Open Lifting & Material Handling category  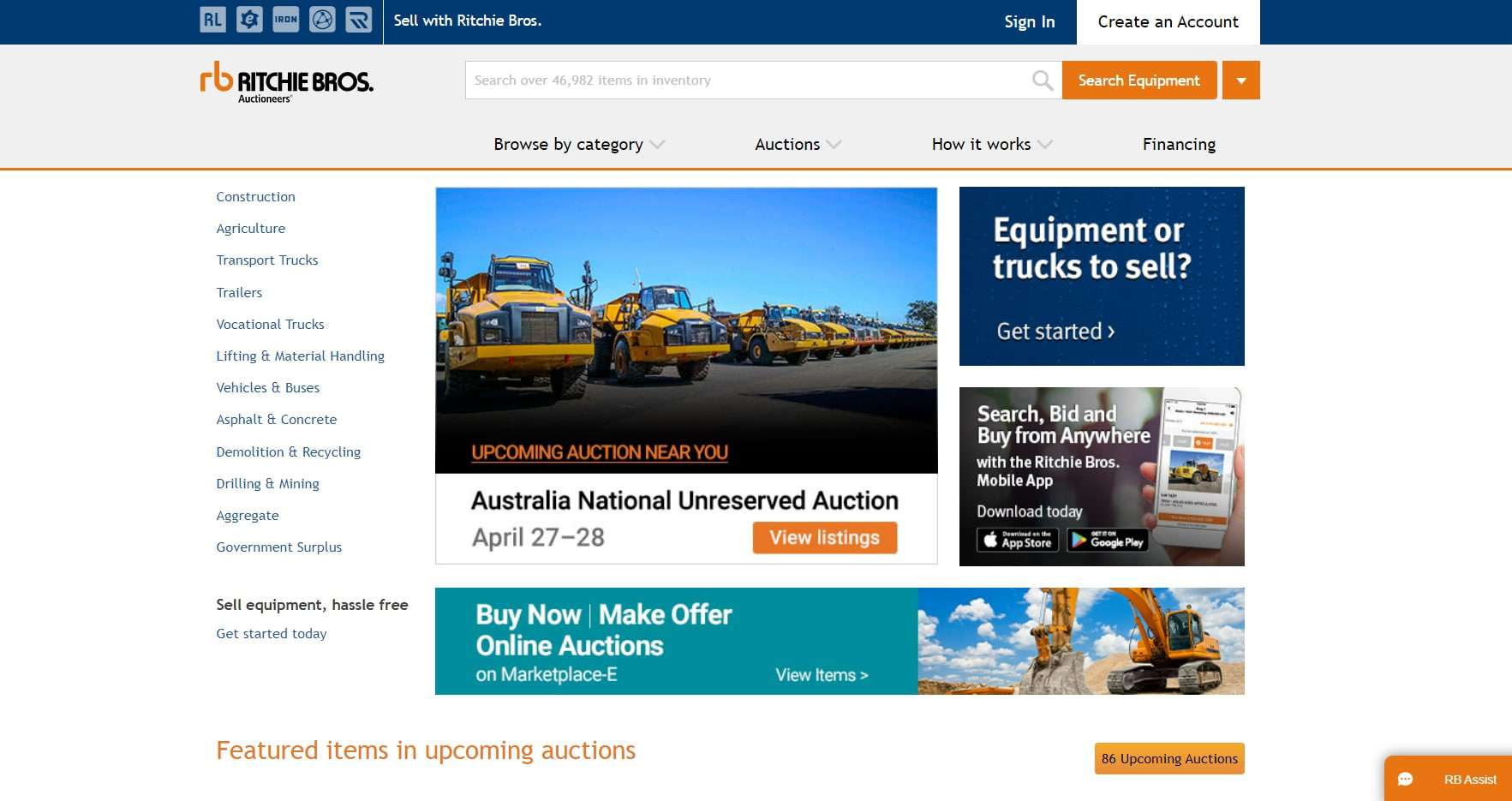300,356
